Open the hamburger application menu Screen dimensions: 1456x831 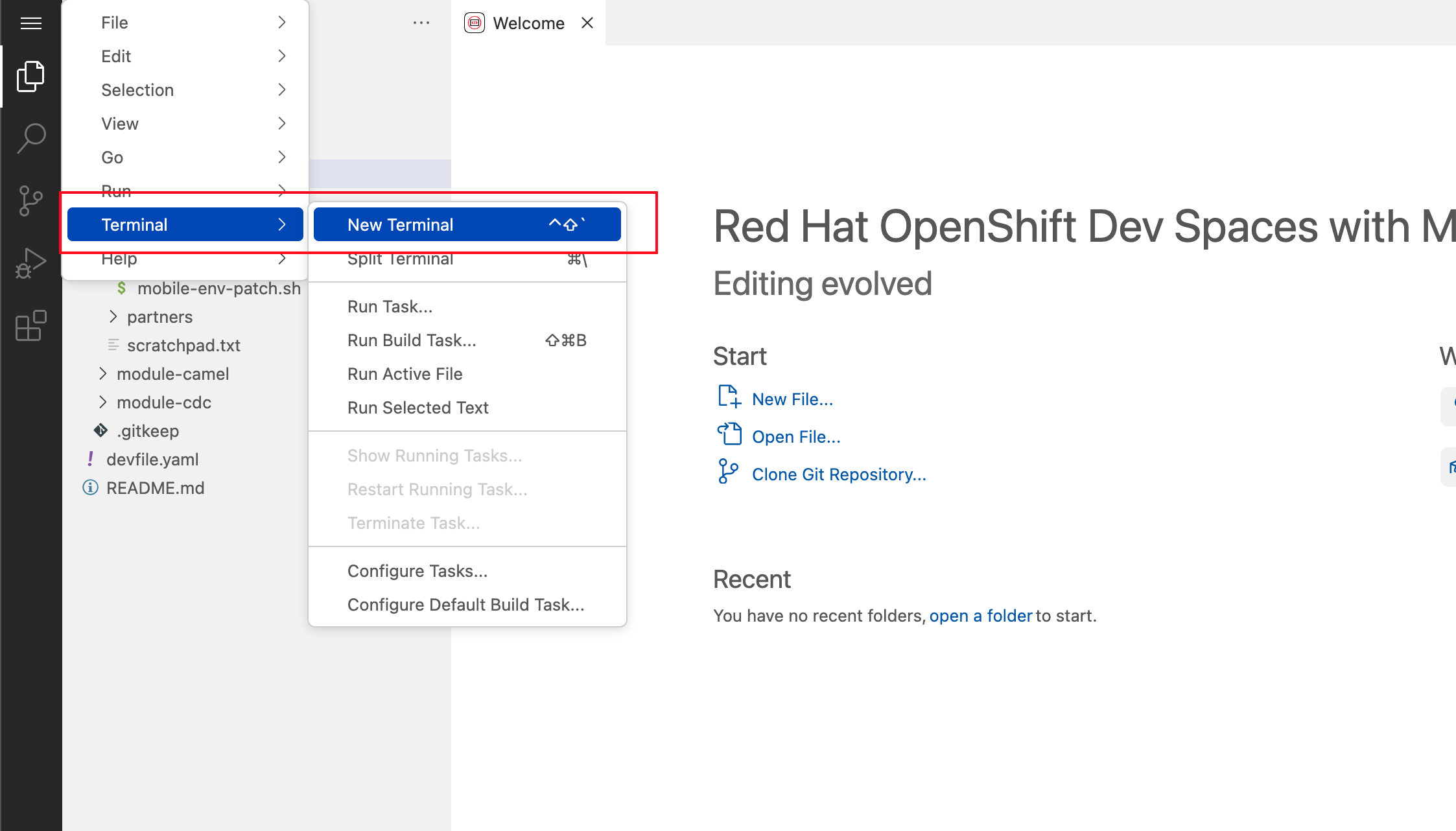click(31, 23)
